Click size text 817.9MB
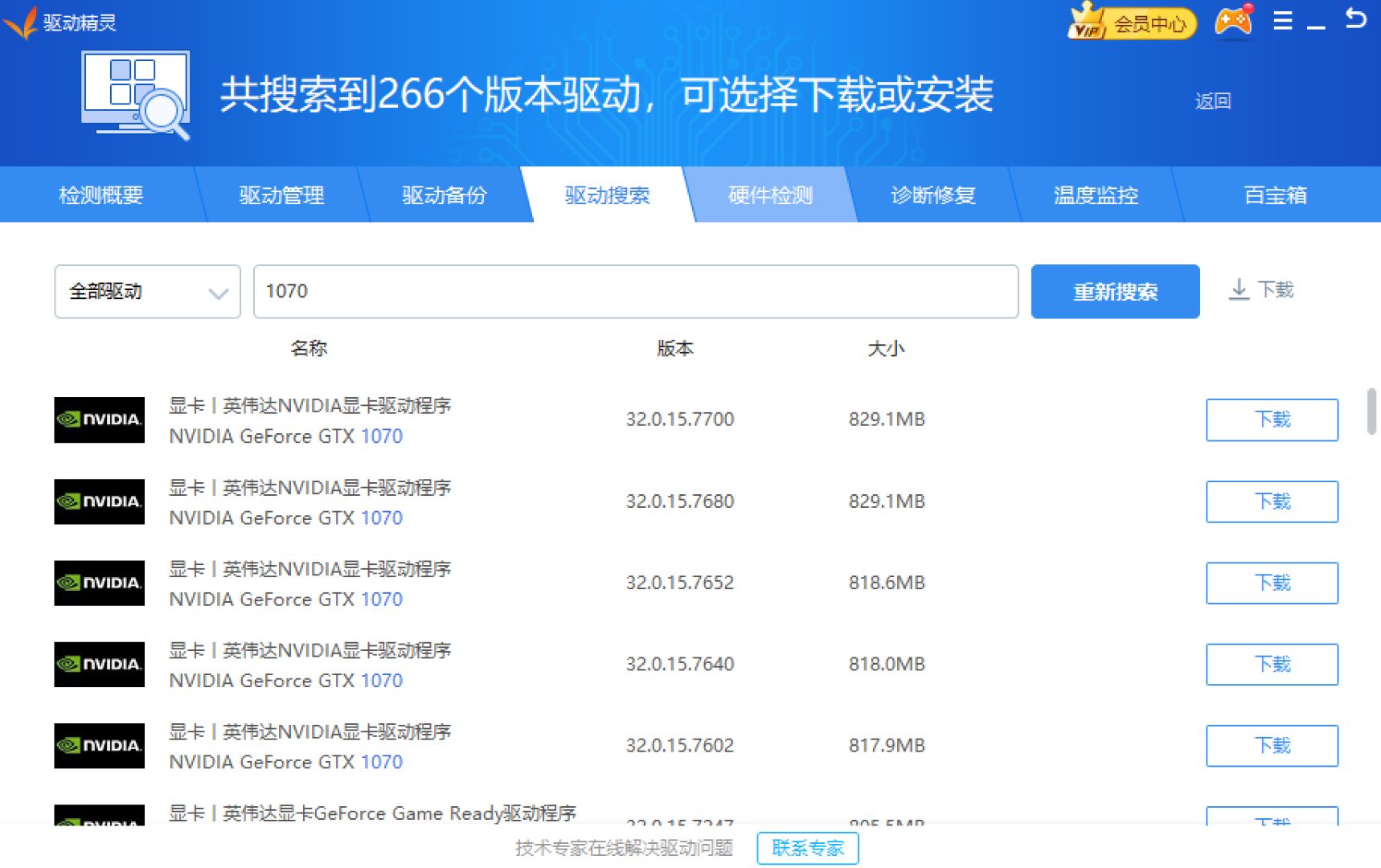Image resolution: width=1381 pixels, height=868 pixels. point(887,746)
